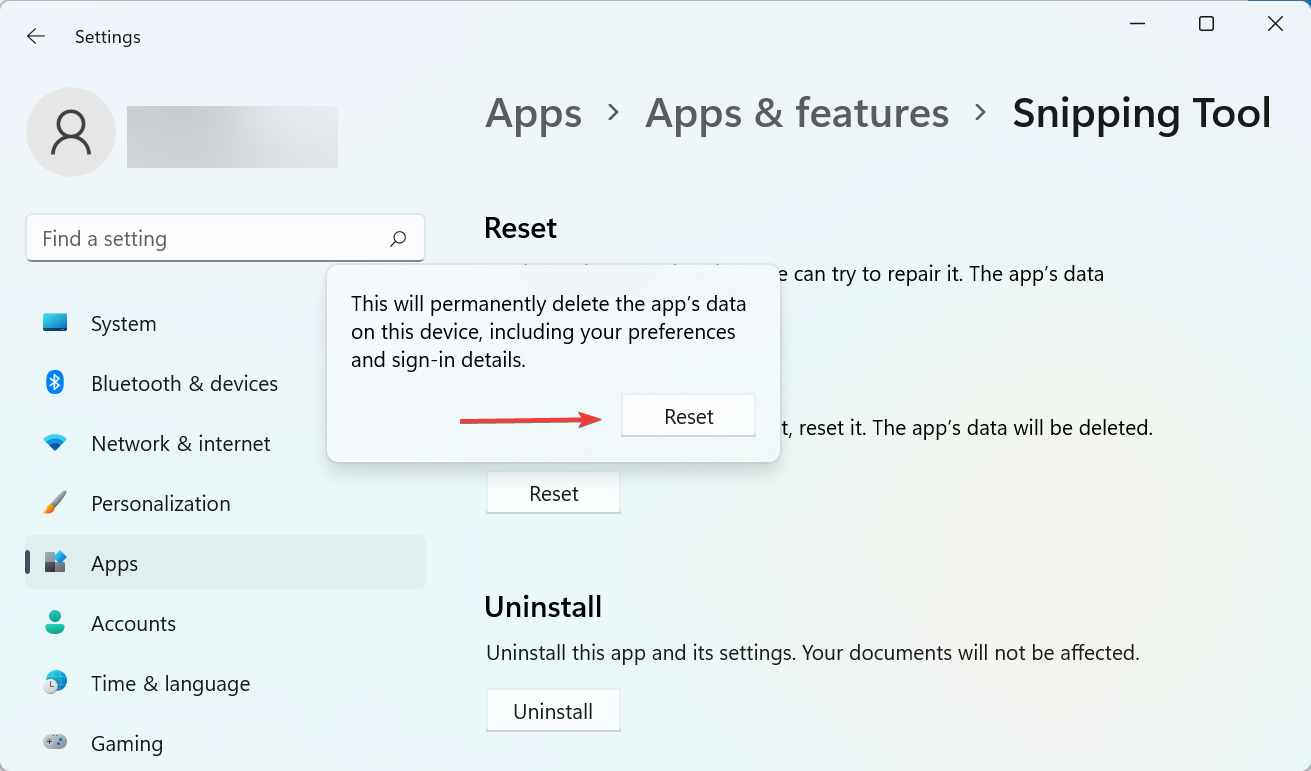This screenshot has height=771, width=1311.
Task: Click inside the Find a setting box
Action: (200, 238)
